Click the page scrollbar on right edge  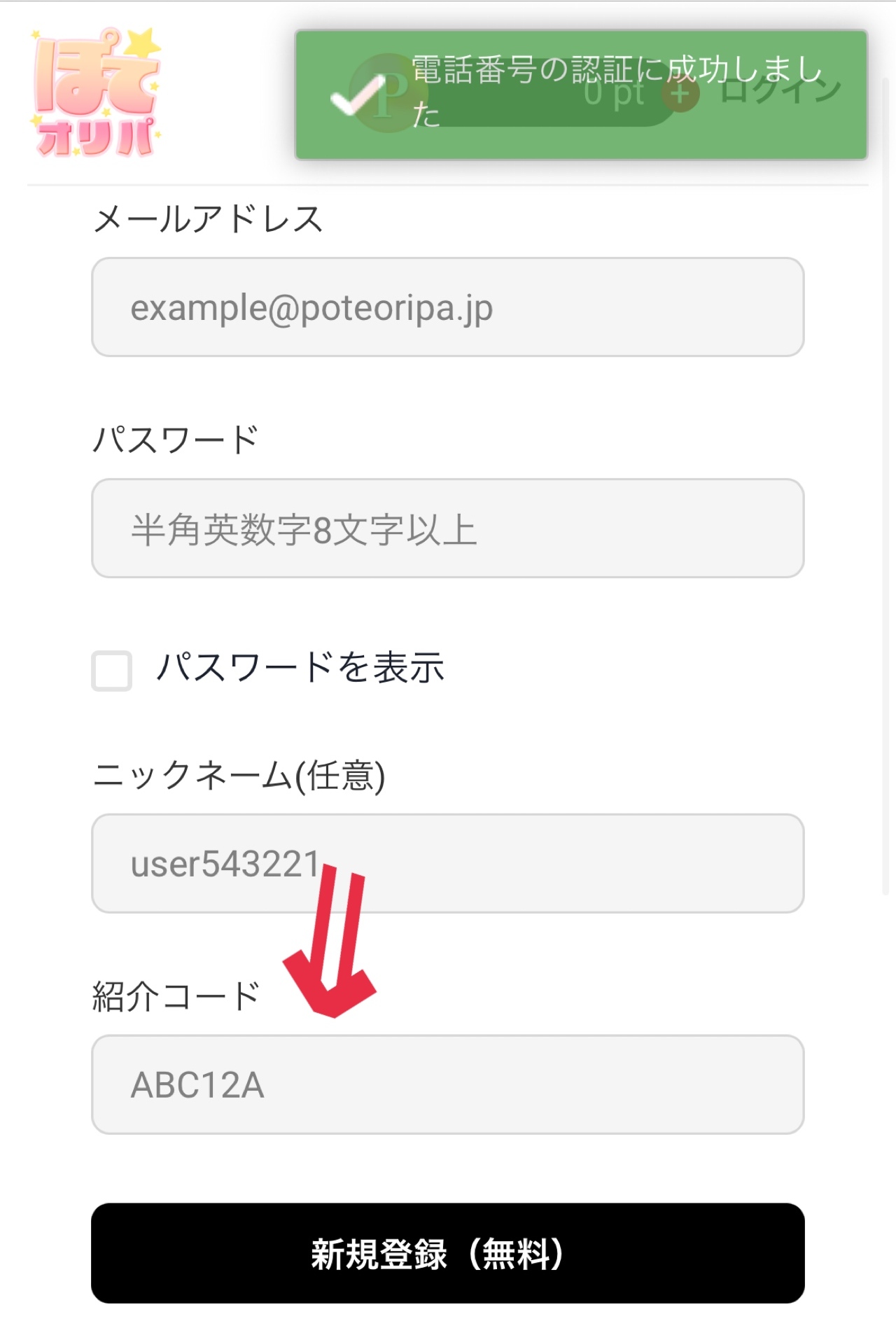886,490
